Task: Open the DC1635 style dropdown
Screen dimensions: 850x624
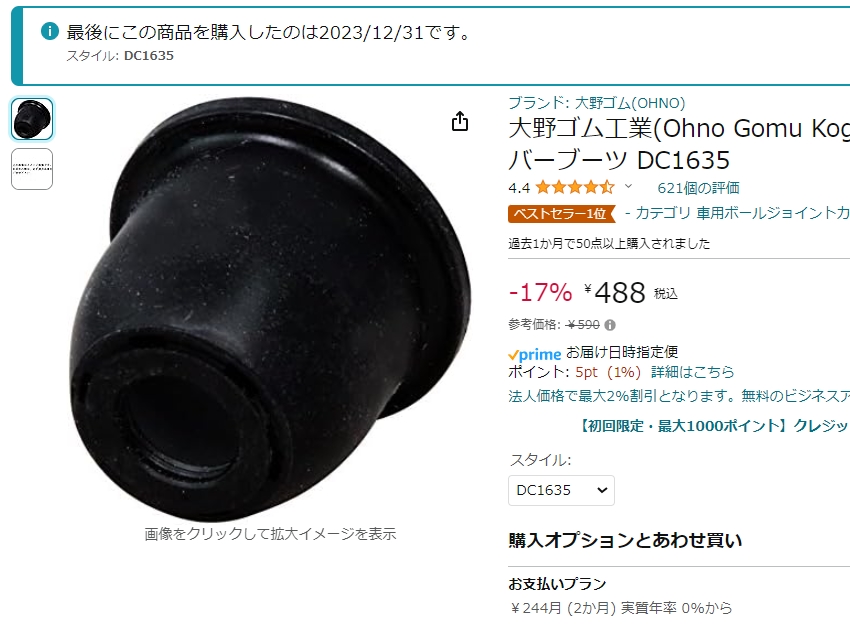Action: [561, 490]
